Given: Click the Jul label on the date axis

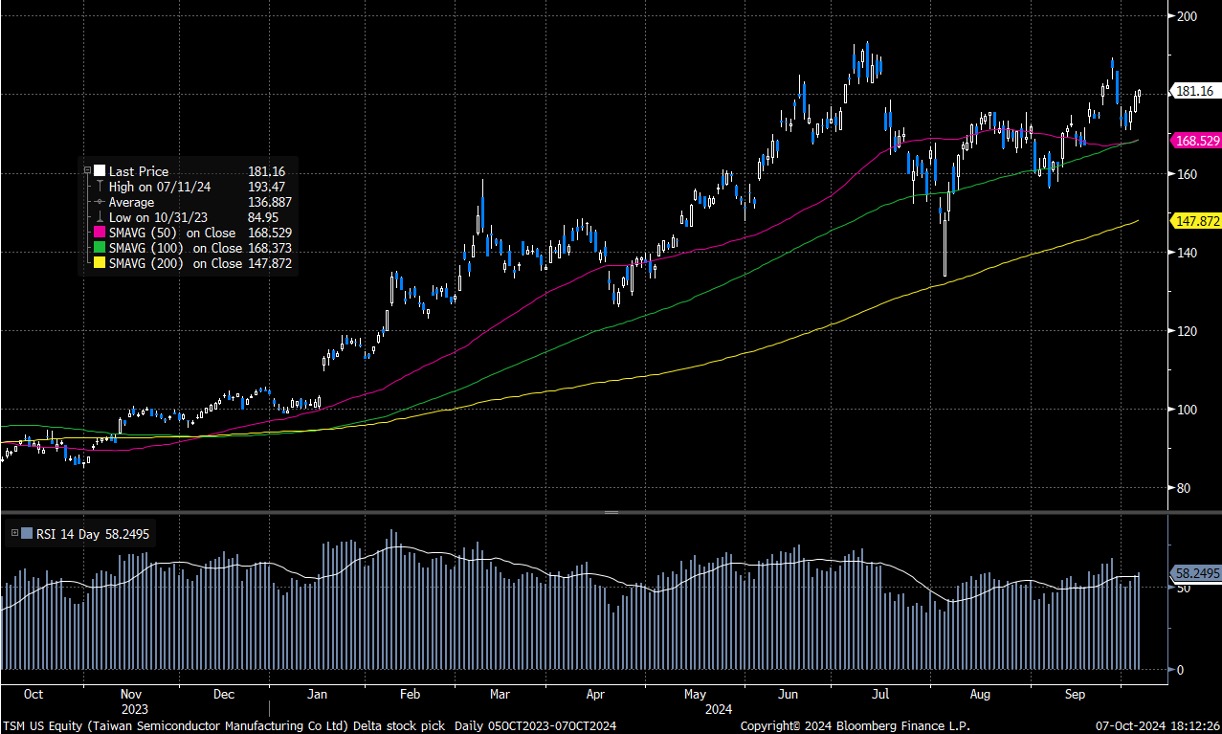Looking at the screenshot, I should pos(881,694).
